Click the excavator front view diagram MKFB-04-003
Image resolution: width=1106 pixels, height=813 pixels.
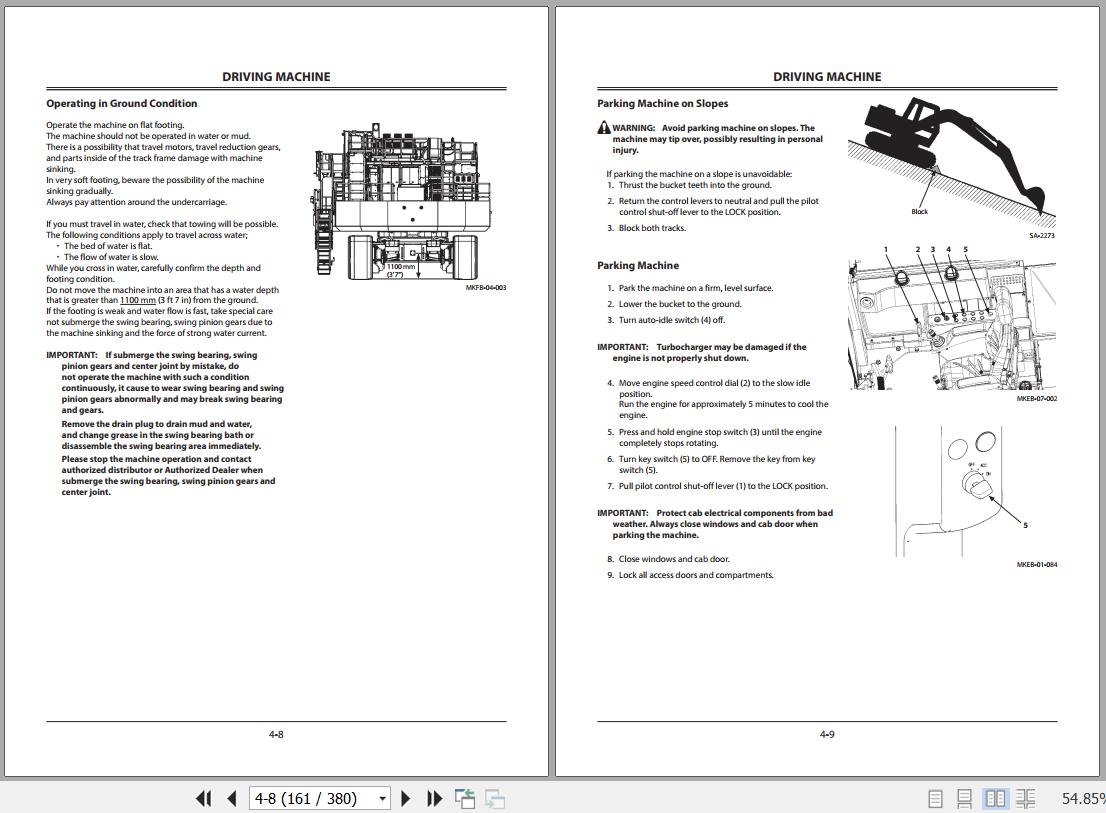[402, 204]
